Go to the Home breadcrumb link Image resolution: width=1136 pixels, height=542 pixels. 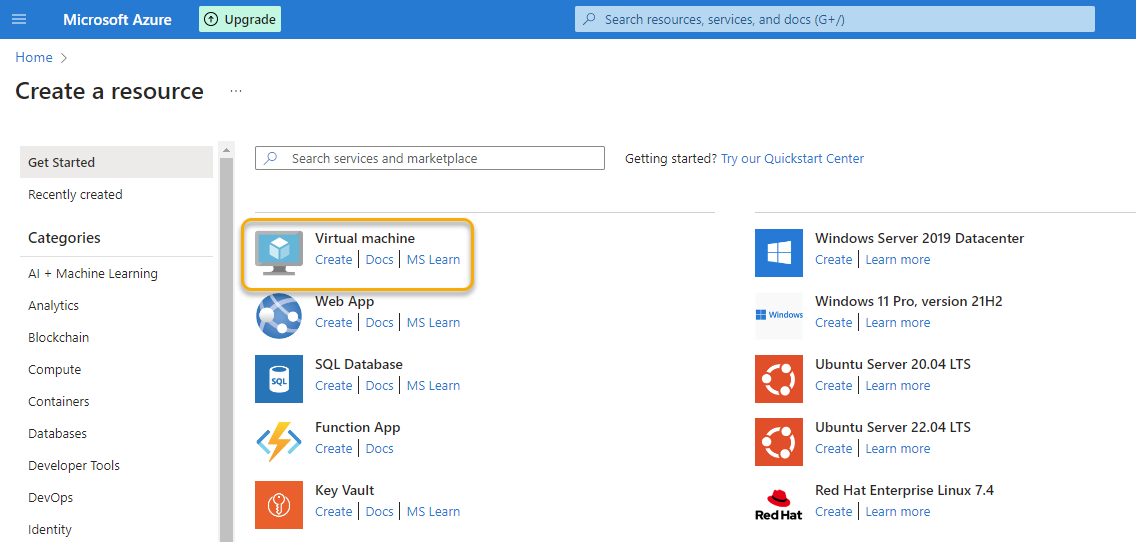(x=34, y=58)
